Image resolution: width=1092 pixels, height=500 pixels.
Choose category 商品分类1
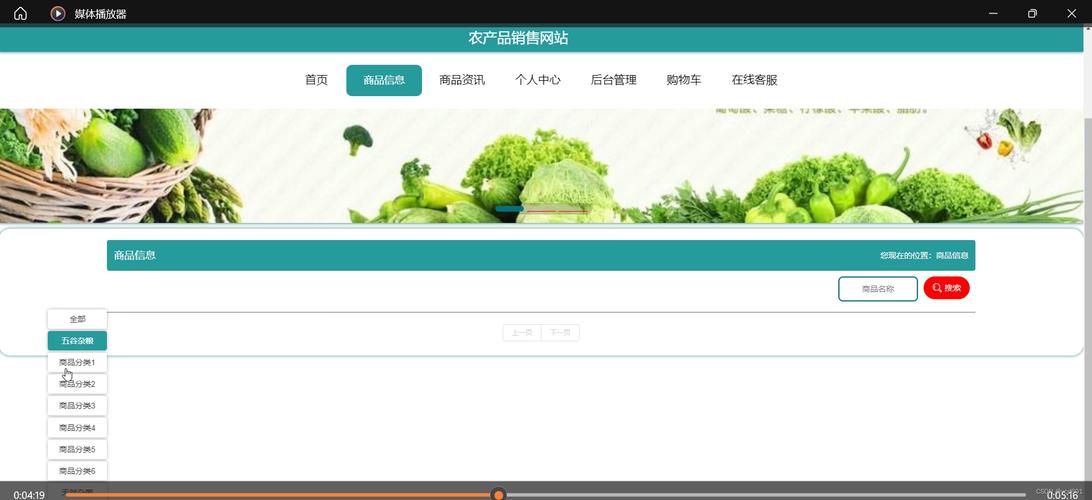[x=77, y=362]
